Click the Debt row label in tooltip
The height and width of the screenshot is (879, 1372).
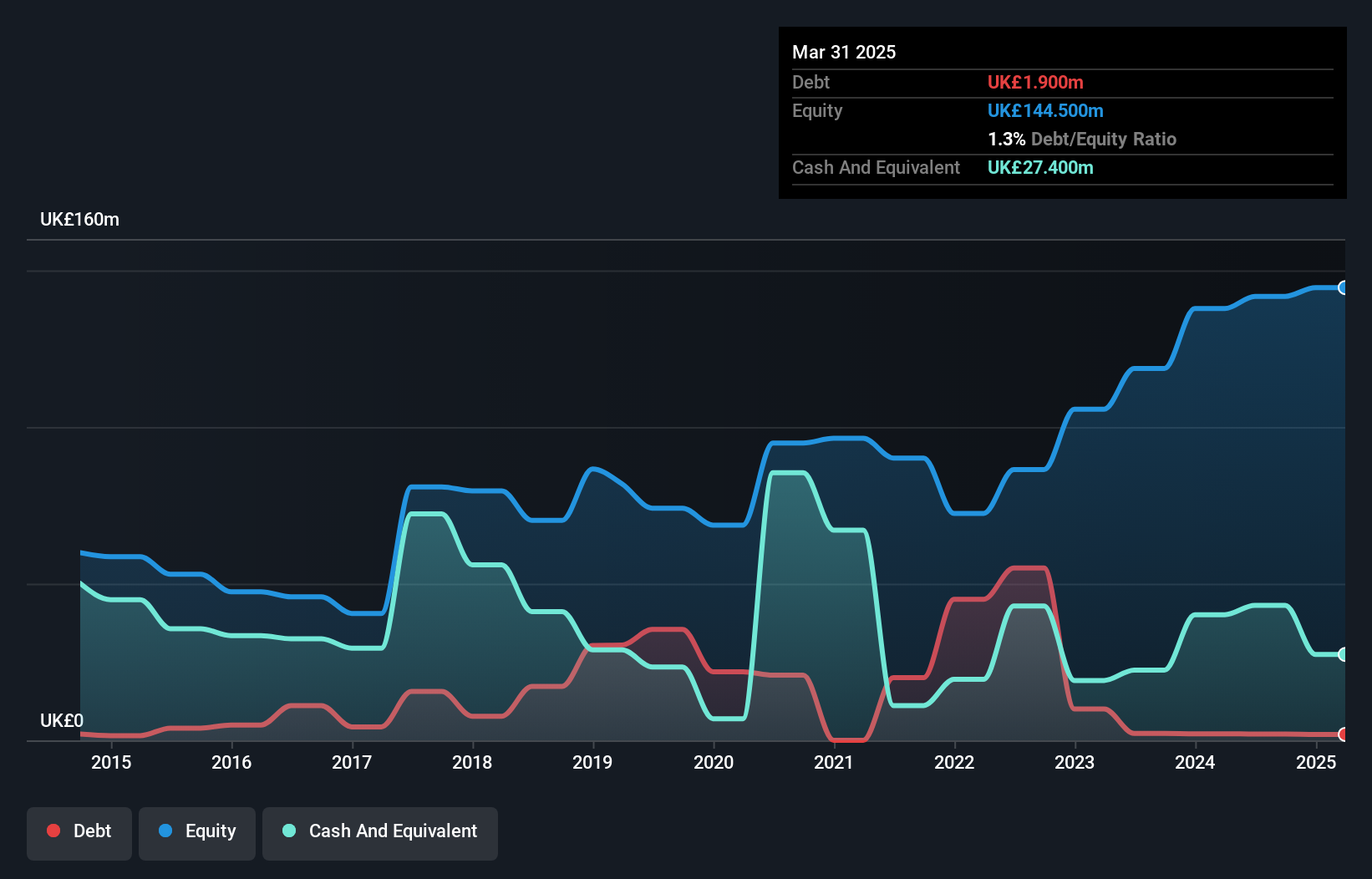tap(810, 82)
